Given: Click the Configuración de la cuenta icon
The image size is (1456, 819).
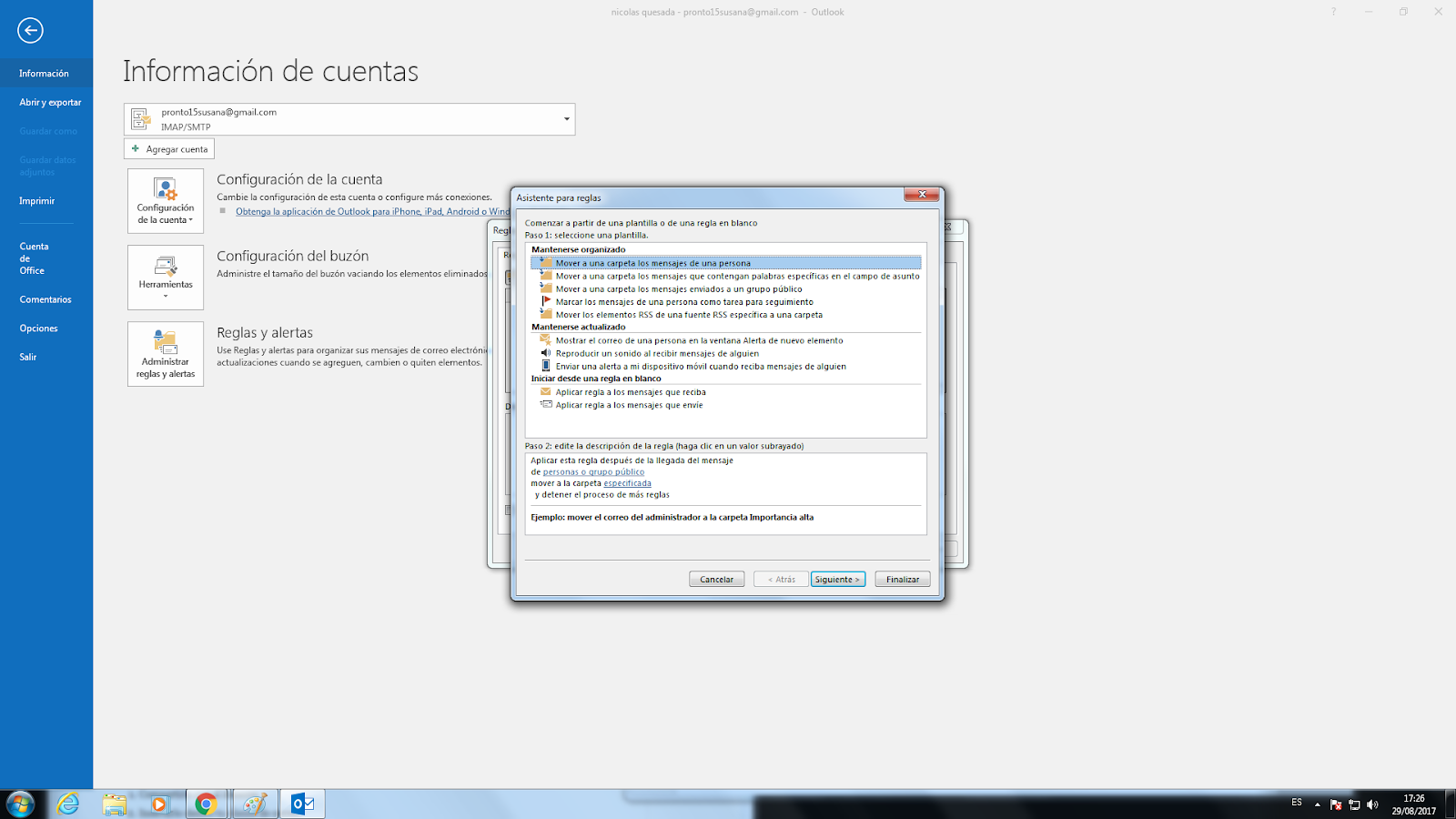Looking at the screenshot, I should 166,189.
